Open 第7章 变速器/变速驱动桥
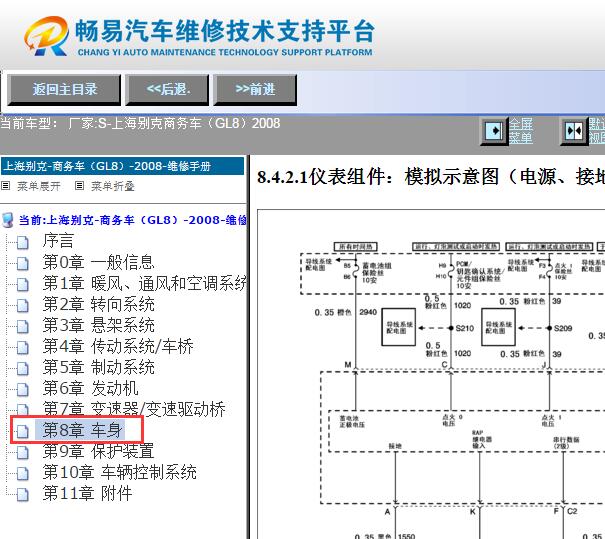The image size is (605, 539). pyautogui.click(x=134, y=409)
